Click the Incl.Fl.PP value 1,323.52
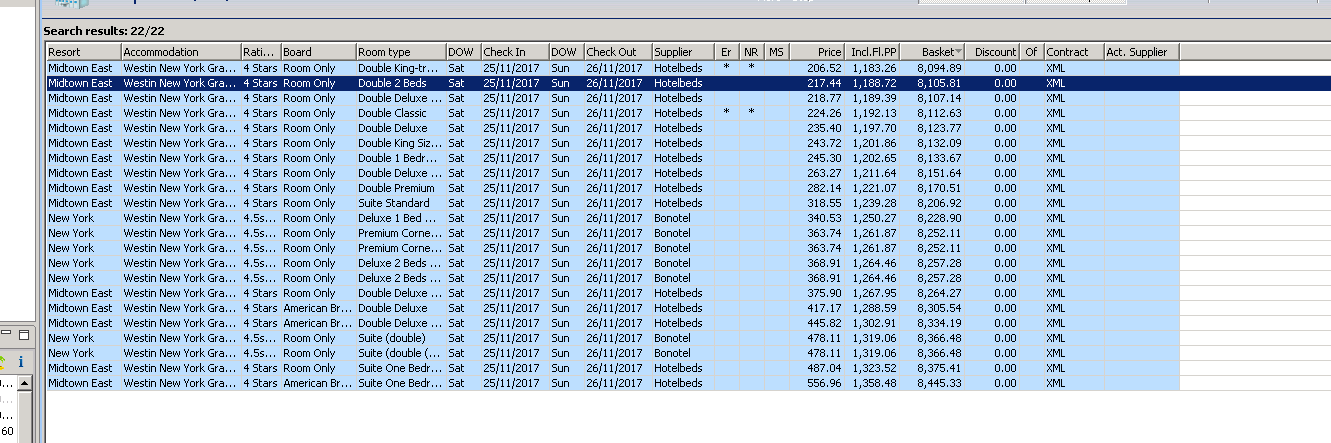 (x=874, y=368)
